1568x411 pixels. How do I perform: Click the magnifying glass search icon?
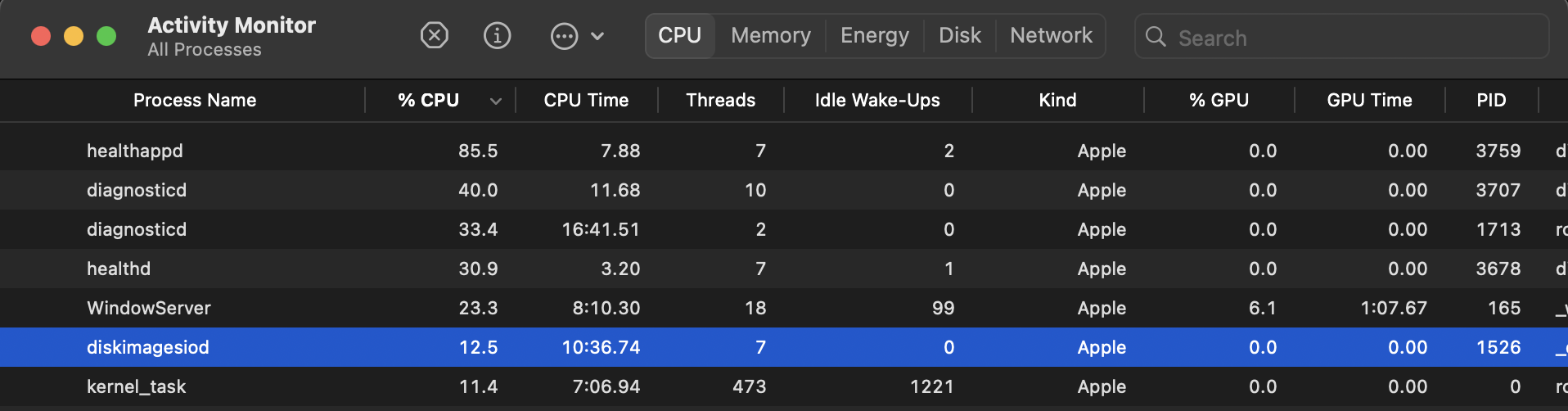coord(1156,37)
